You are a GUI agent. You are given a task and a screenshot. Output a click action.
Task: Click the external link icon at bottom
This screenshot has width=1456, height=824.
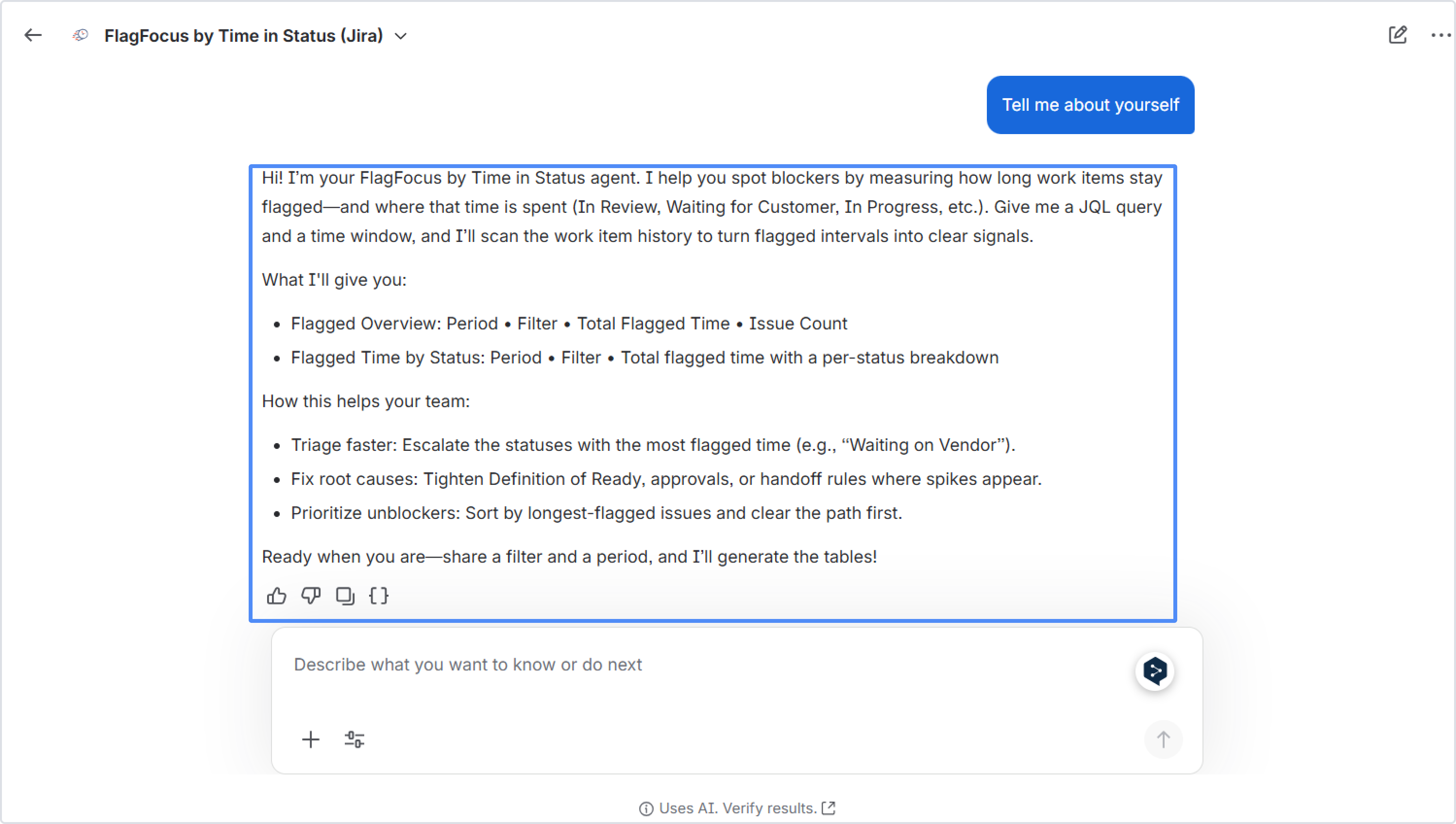click(829, 808)
